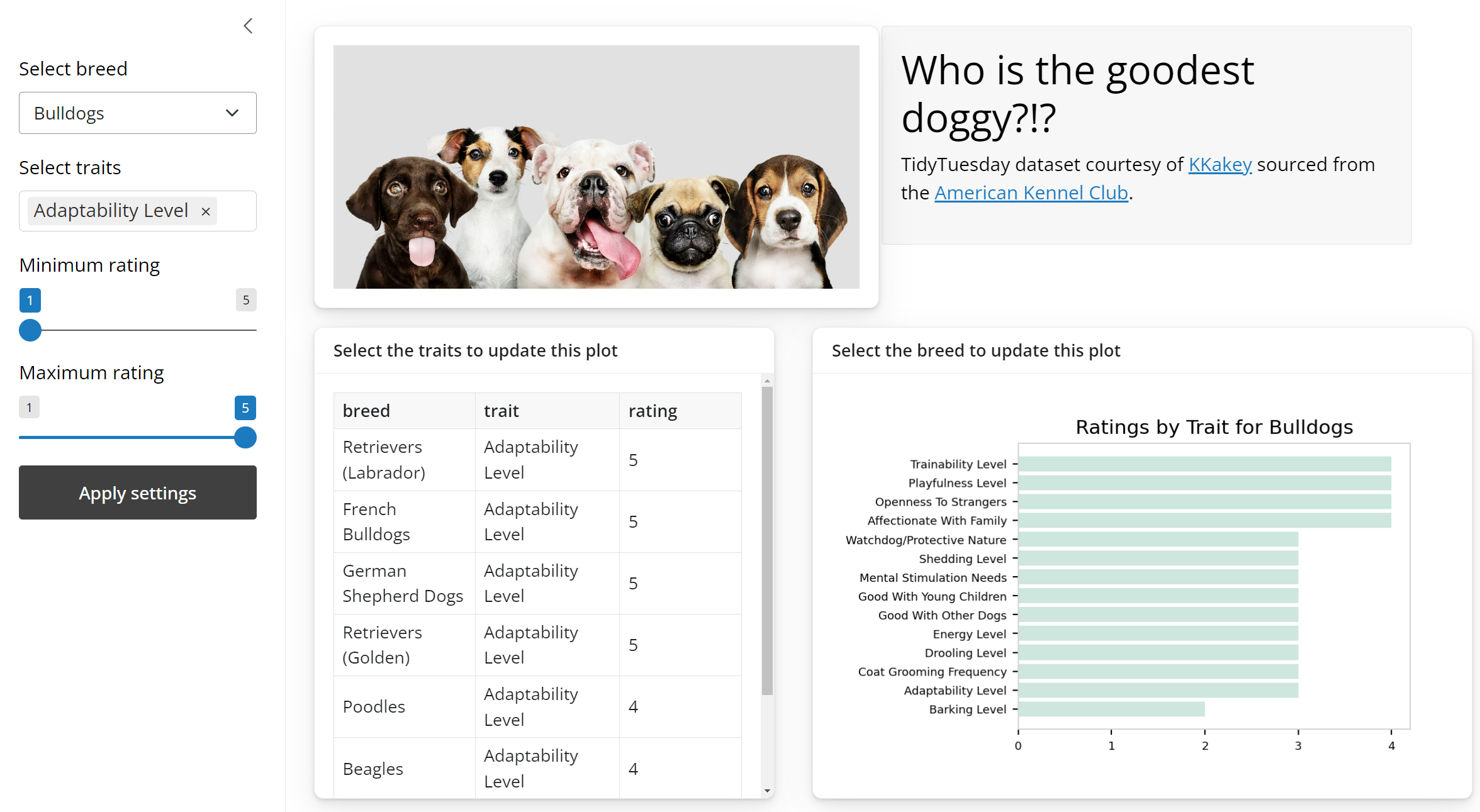The image size is (1480, 812).
Task: Open the Select traits input field
Action: (236, 211)
